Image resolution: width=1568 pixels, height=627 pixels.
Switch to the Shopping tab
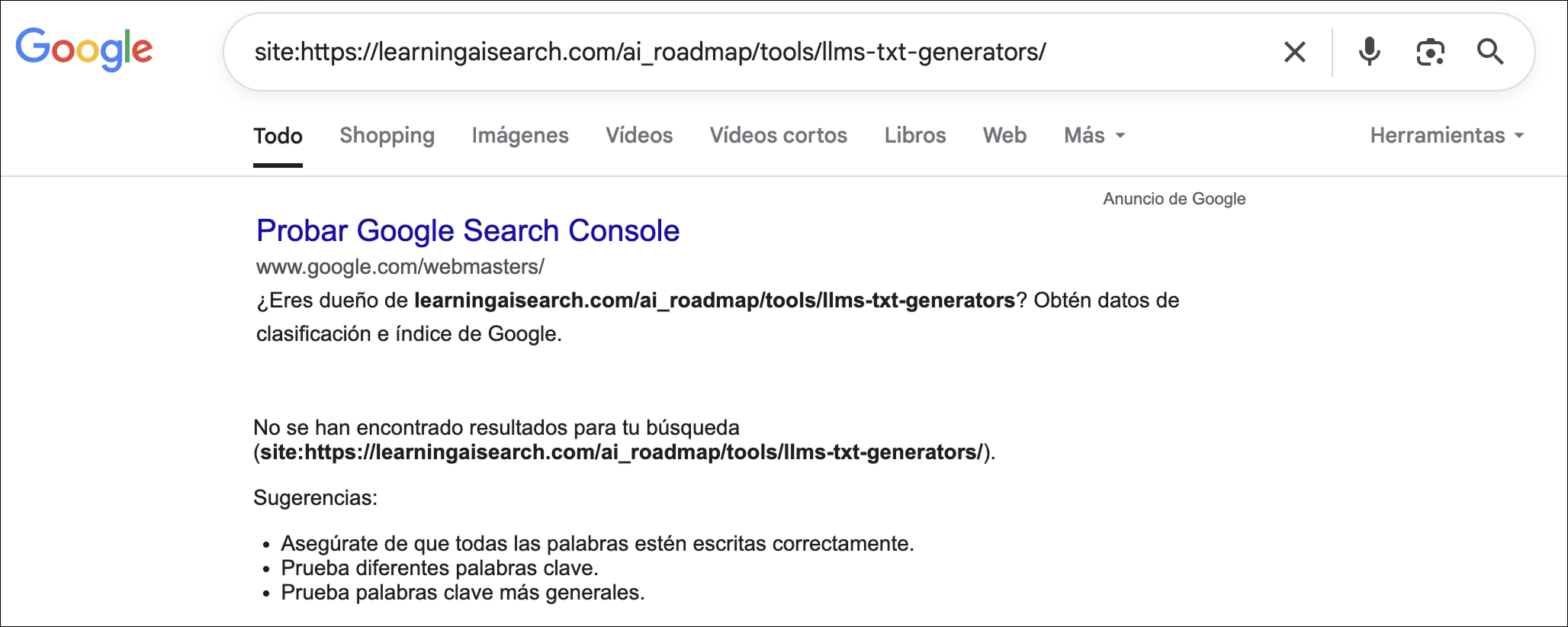pos(387,136)
